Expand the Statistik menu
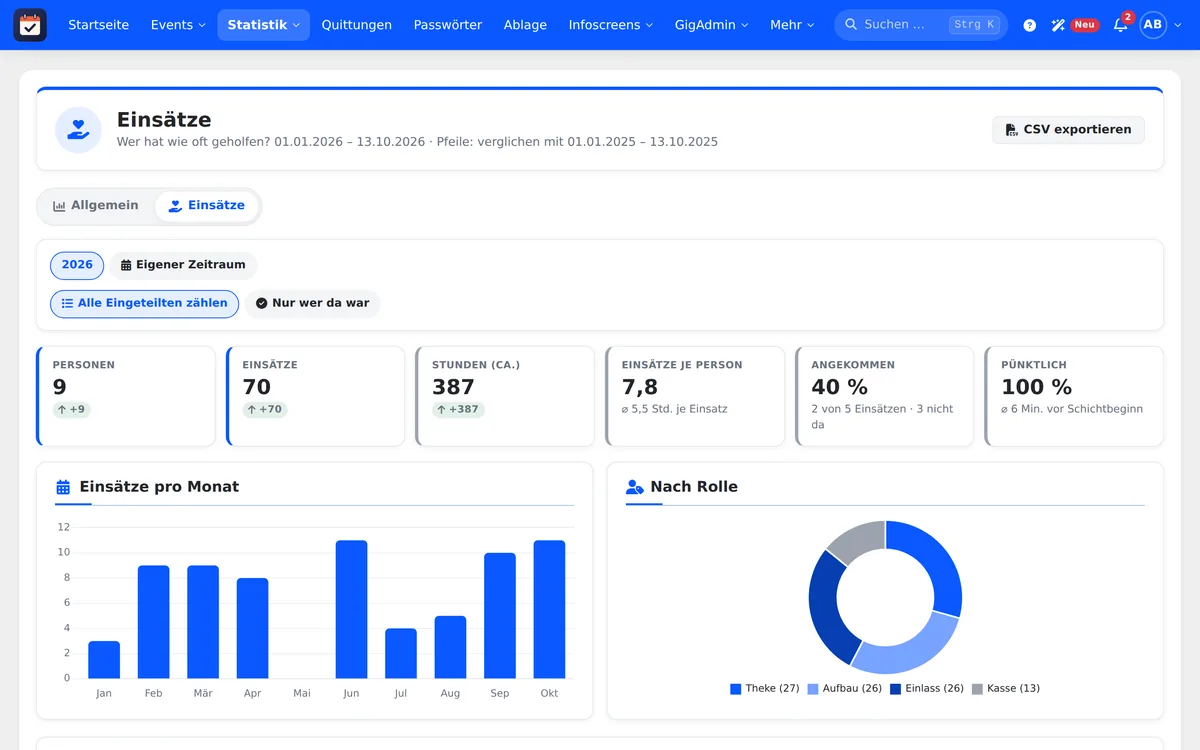Viewport: 1200px width, 750px height. tap(264, 25)
